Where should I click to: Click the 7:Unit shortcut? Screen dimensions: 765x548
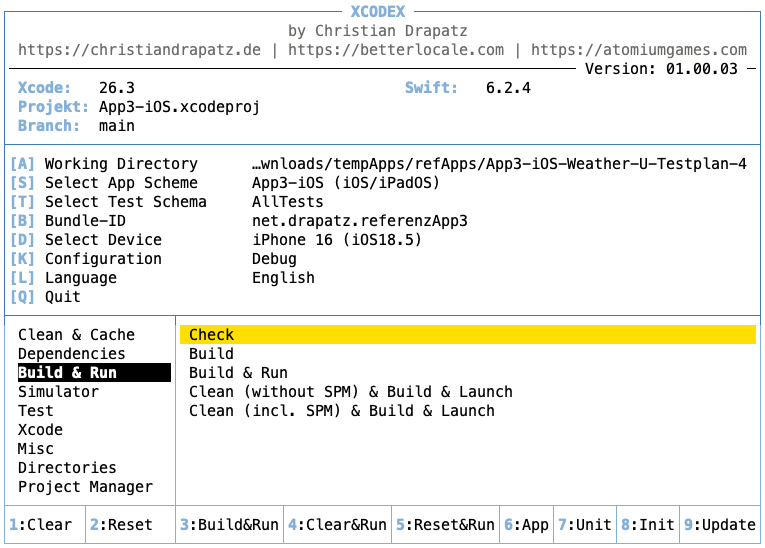585,525
